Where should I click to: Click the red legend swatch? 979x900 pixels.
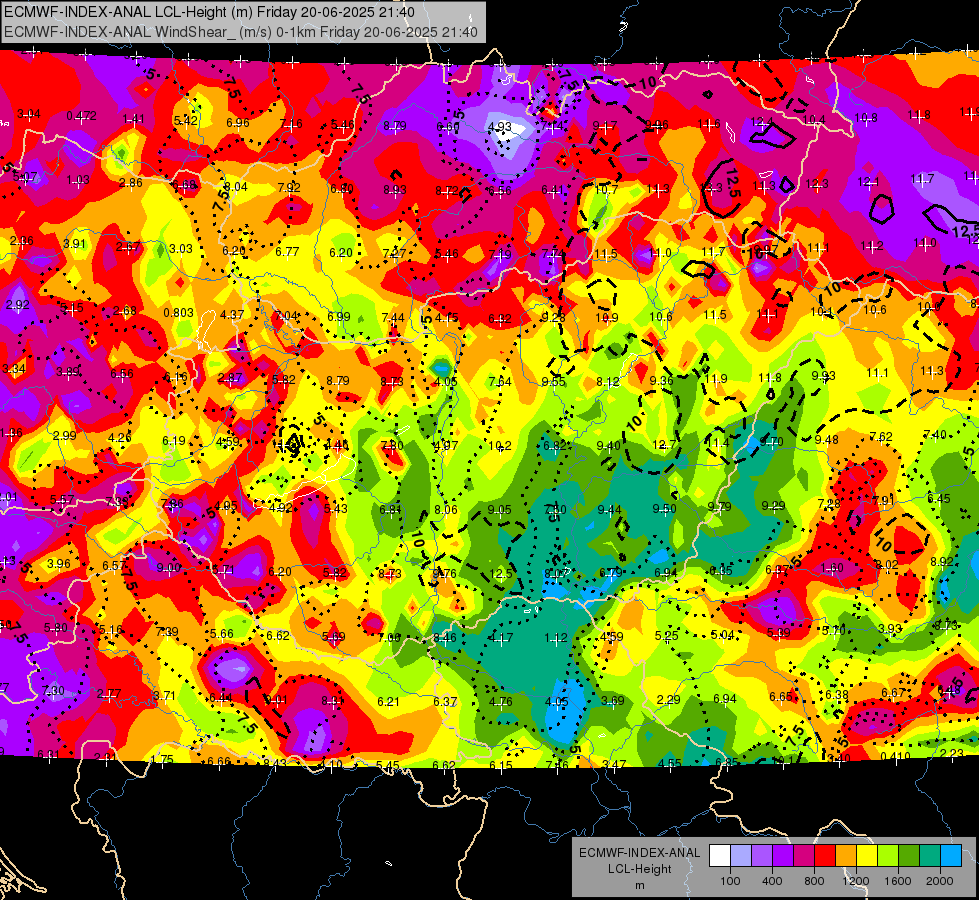pyautogui.click(x=825, y=856)
